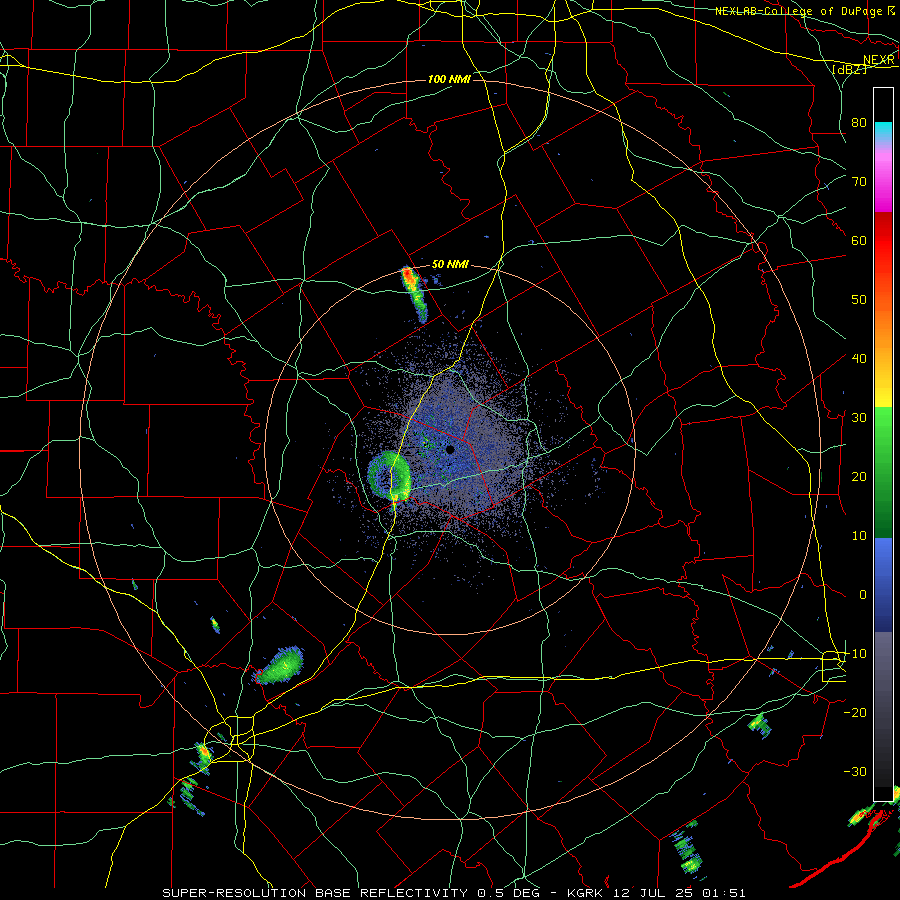Click the NEXR label above dBZ
The height and width of the screenshot is (900, 900).
point(879,60)
